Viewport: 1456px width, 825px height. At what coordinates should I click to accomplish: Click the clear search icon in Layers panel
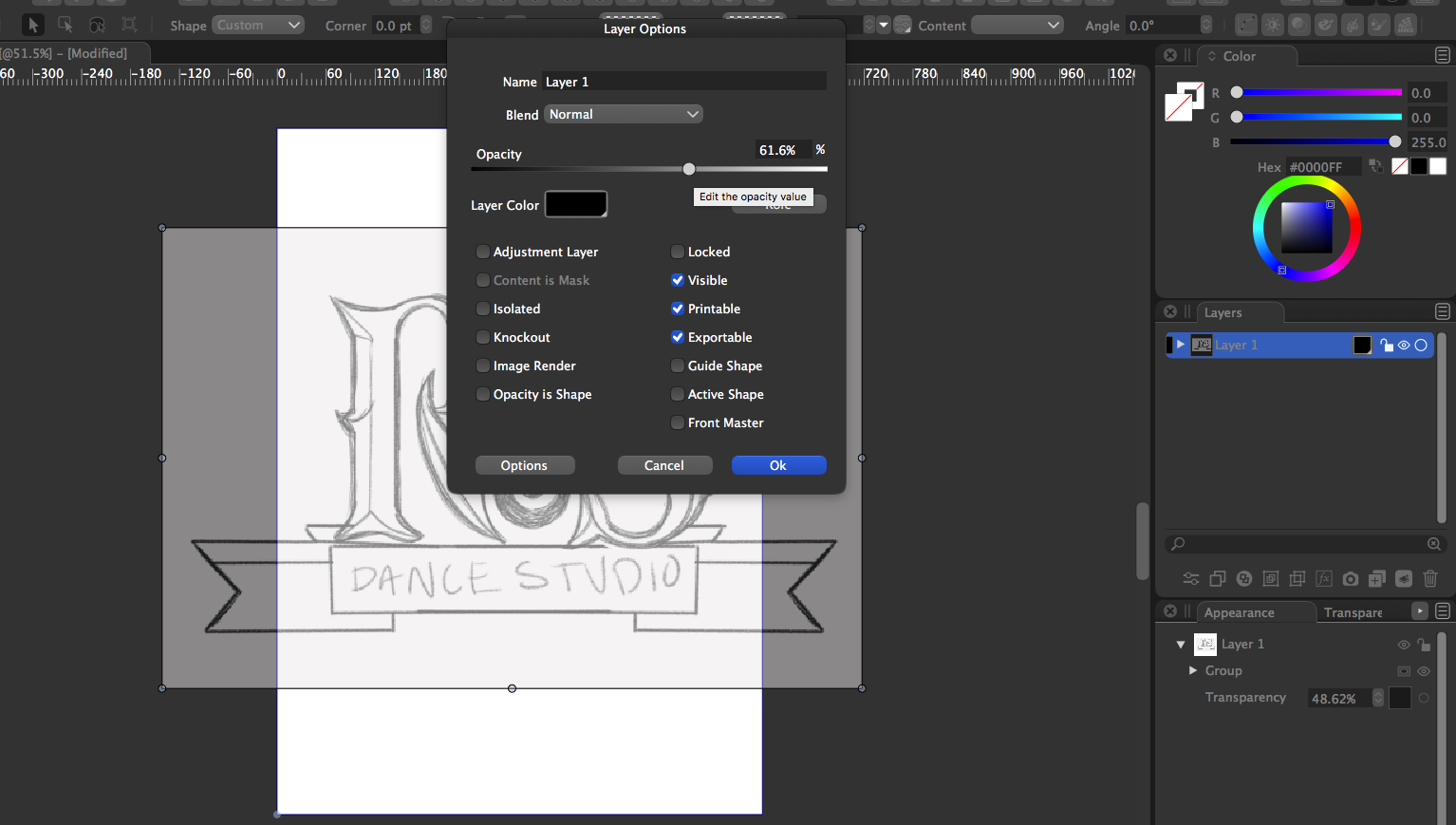point(1434,544)
